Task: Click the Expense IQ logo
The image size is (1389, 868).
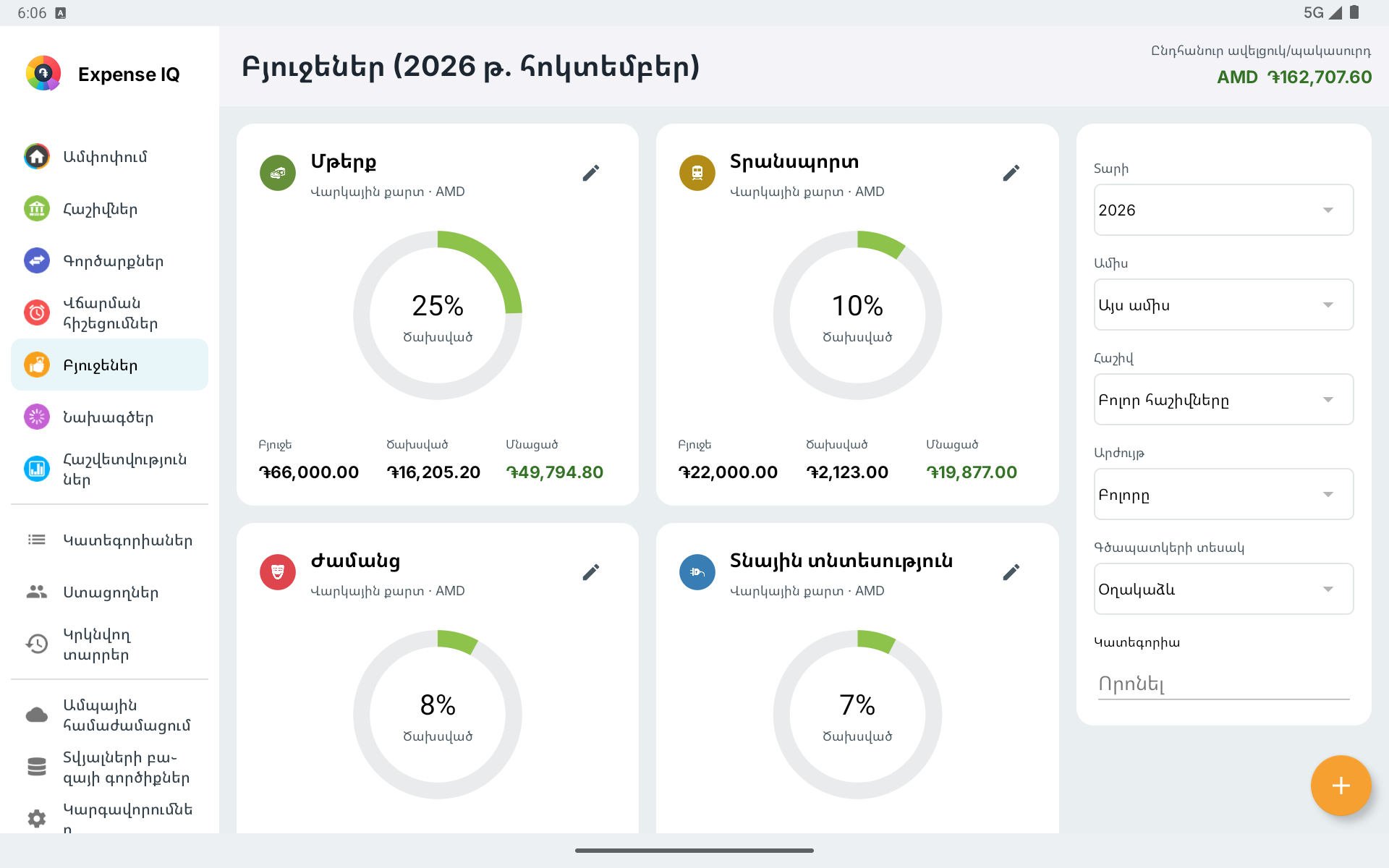Action: click(43, 73)
